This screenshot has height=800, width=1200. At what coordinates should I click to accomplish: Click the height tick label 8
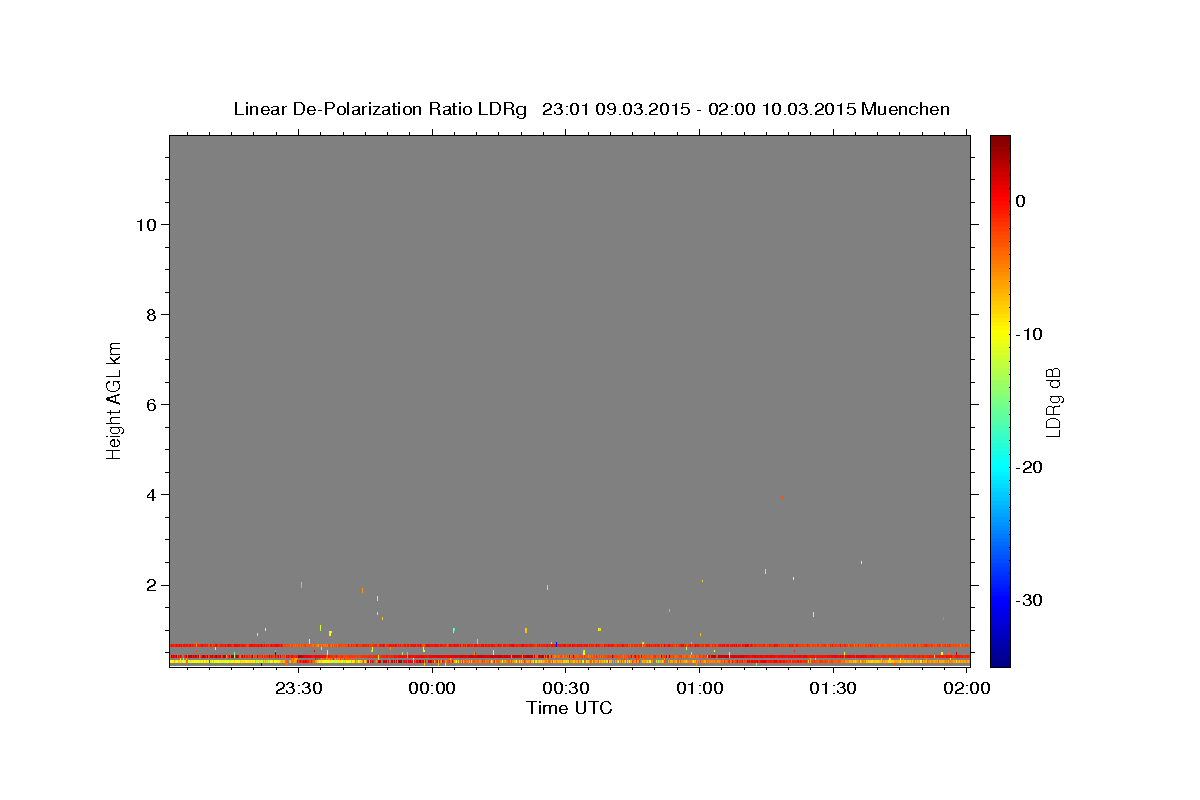point(150,315)
